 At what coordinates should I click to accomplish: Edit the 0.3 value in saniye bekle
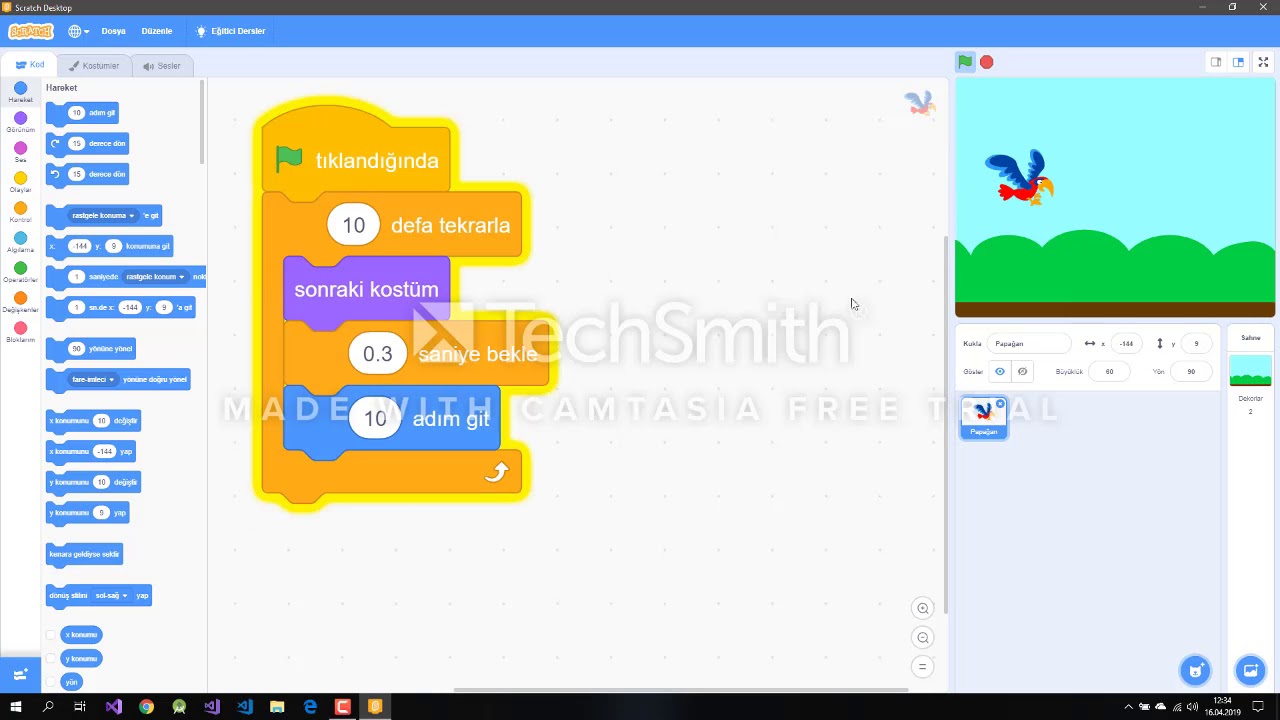click(378, 354)
